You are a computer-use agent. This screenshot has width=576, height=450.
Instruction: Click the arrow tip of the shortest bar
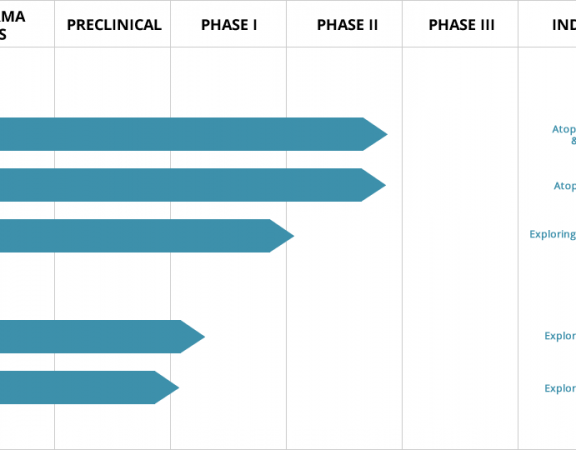pos(167,388)
